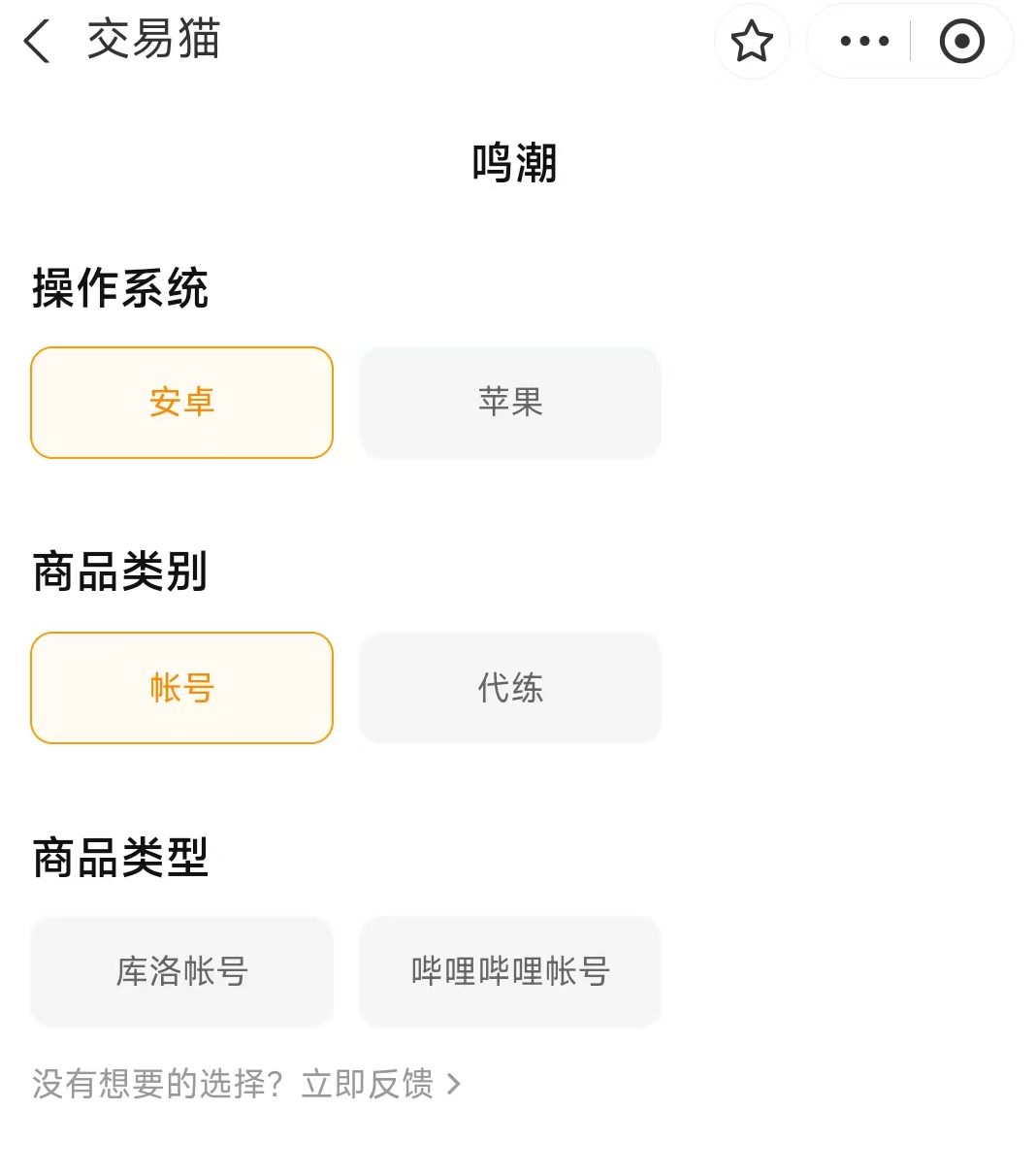
Task: Close mini program via the circle-dot icon
Action: (x=961, y=42)
